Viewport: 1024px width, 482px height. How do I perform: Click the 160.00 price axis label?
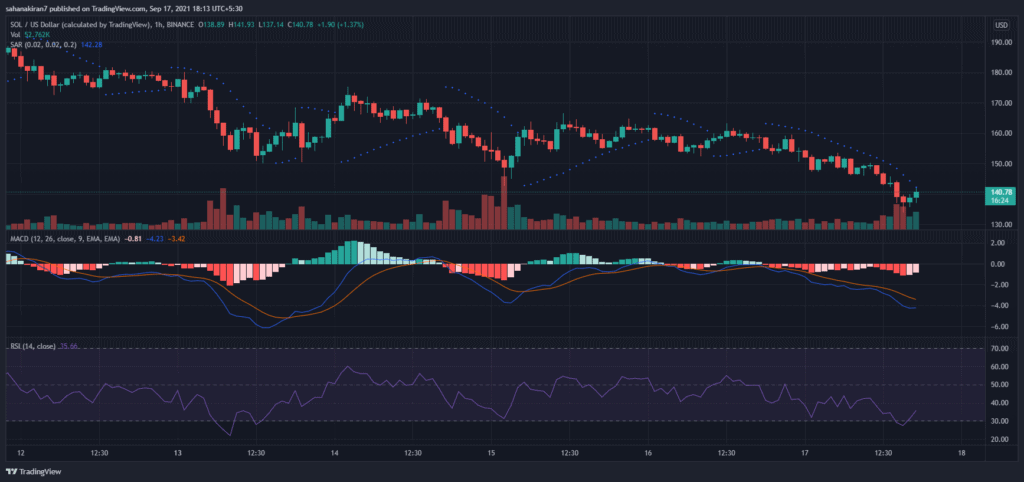click(1002, 133)
